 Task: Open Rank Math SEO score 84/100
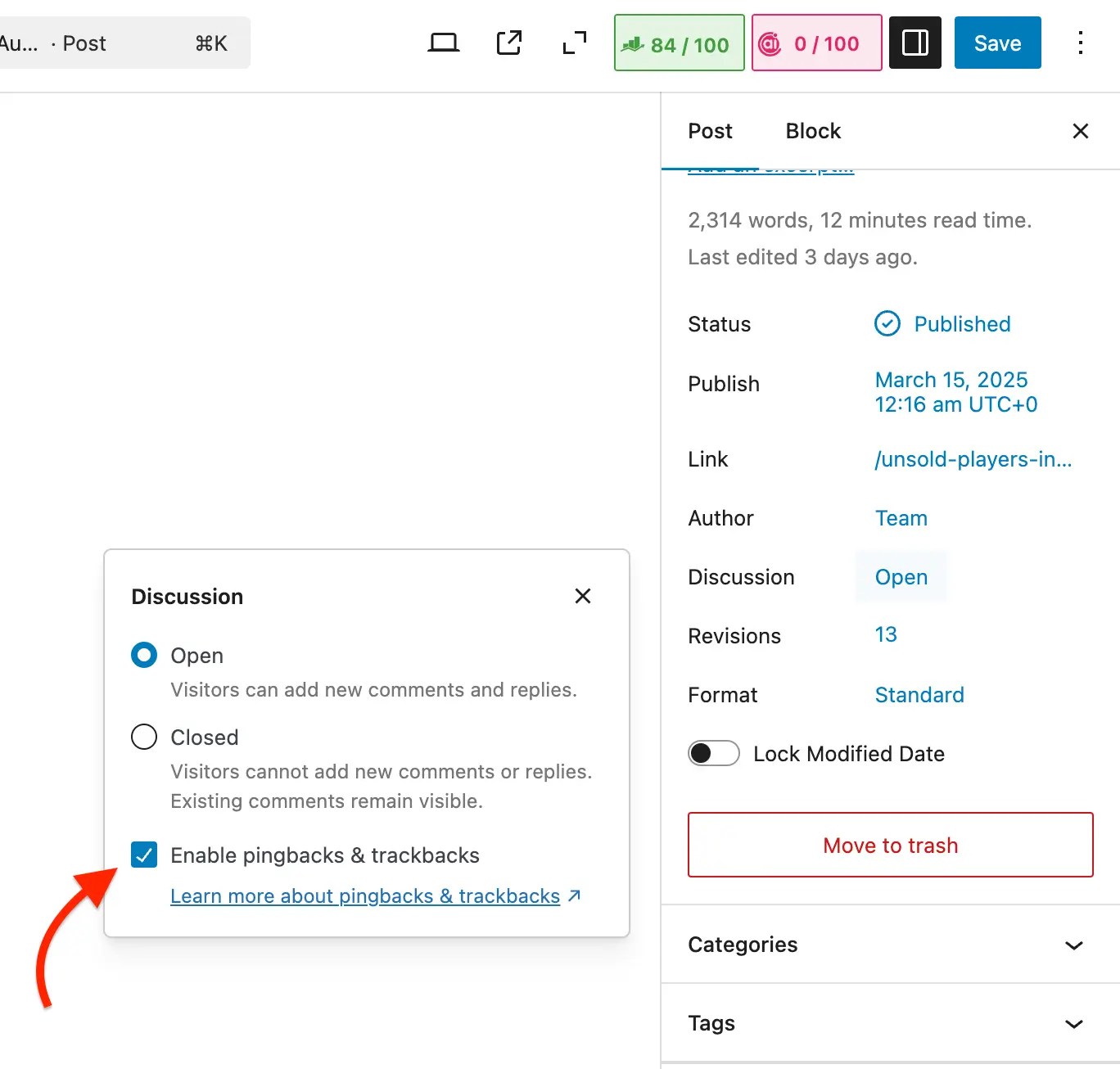pyautogui.click(x=680, y=43)
